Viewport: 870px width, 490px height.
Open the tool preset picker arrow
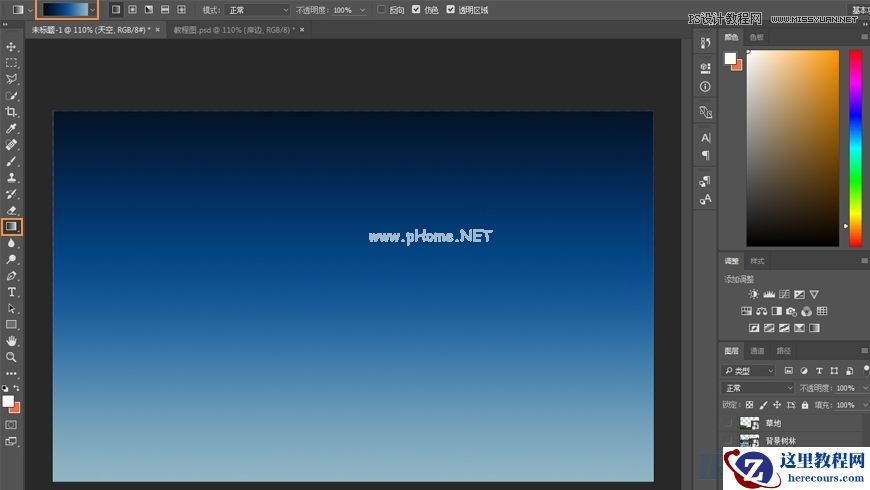[x=30, y=10]
